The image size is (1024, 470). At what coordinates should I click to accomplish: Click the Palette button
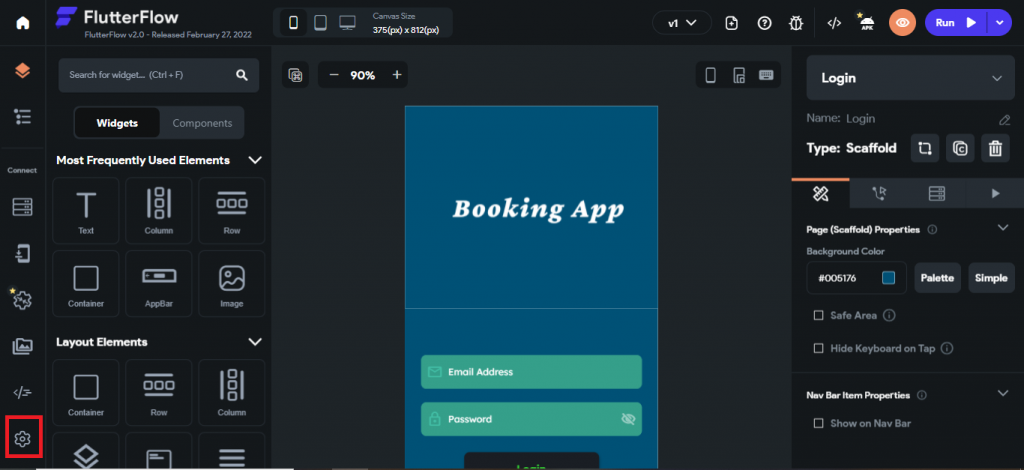pos(937,278)
